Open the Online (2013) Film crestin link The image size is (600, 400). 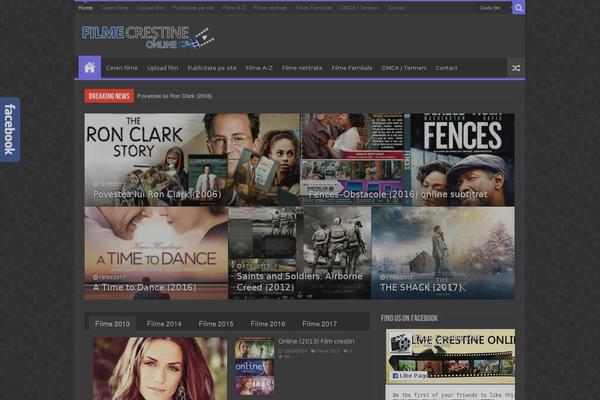pyautogui.click(x=316, y=341)
